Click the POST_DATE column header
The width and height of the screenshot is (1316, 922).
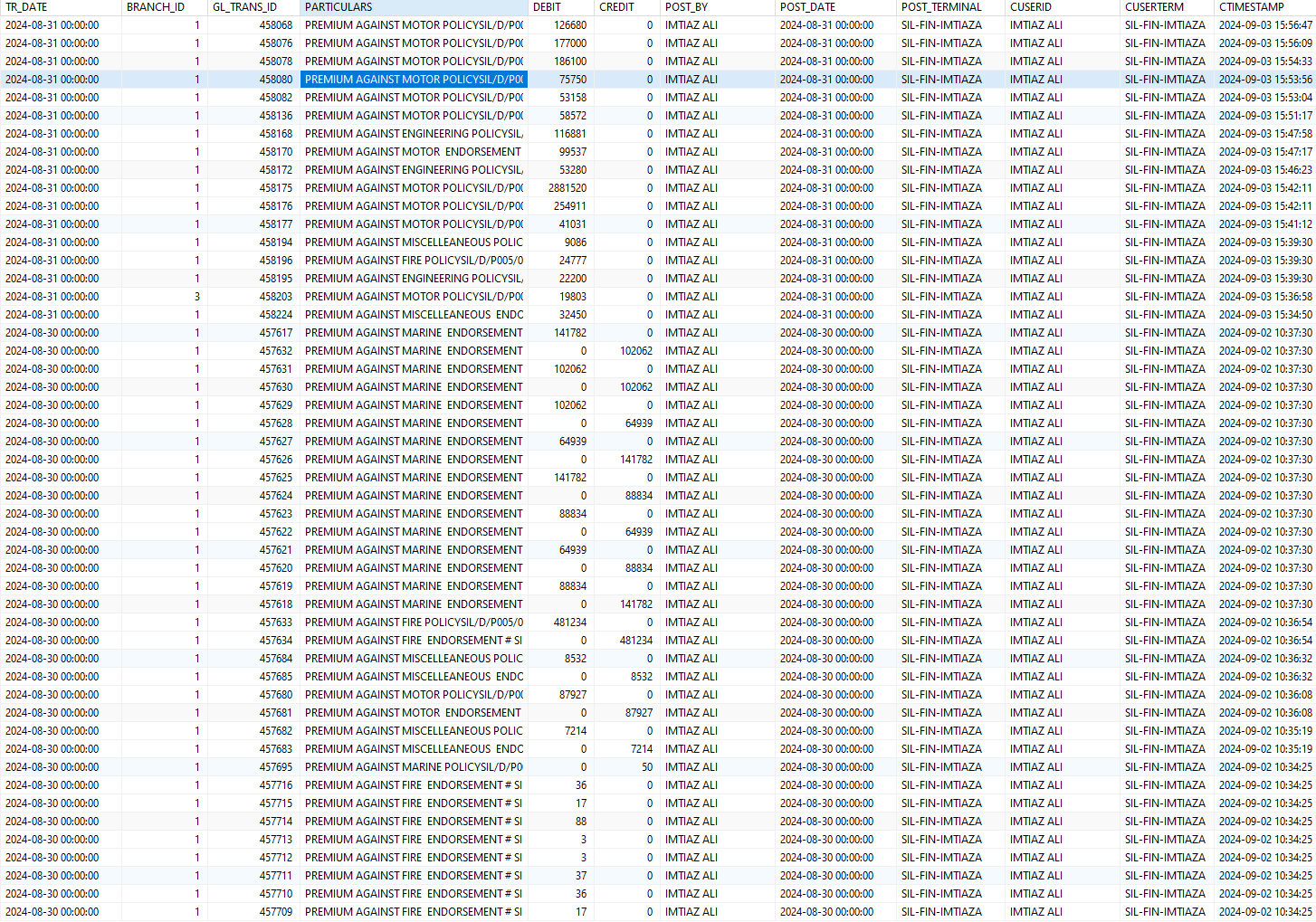835,7
